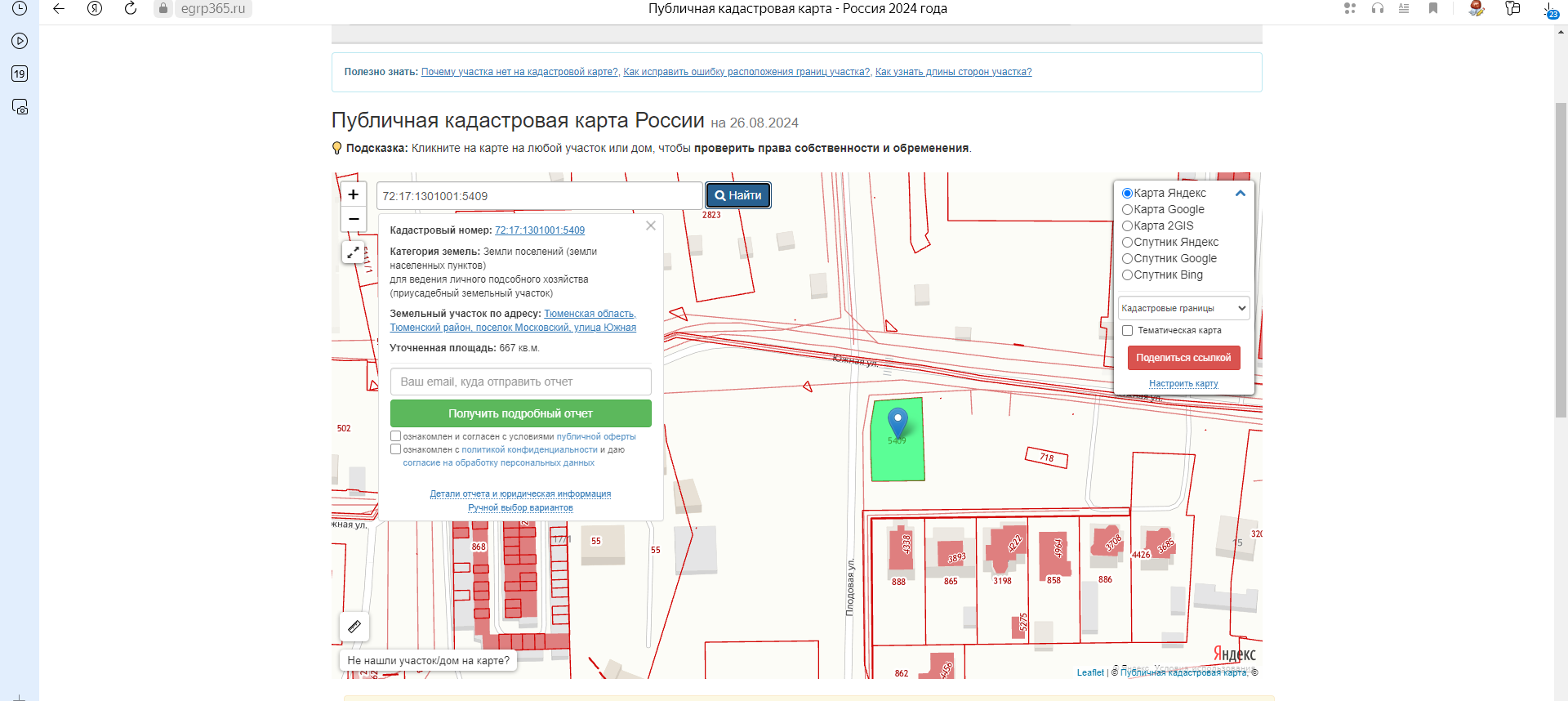Click the site lock security icon

(163, 8)
